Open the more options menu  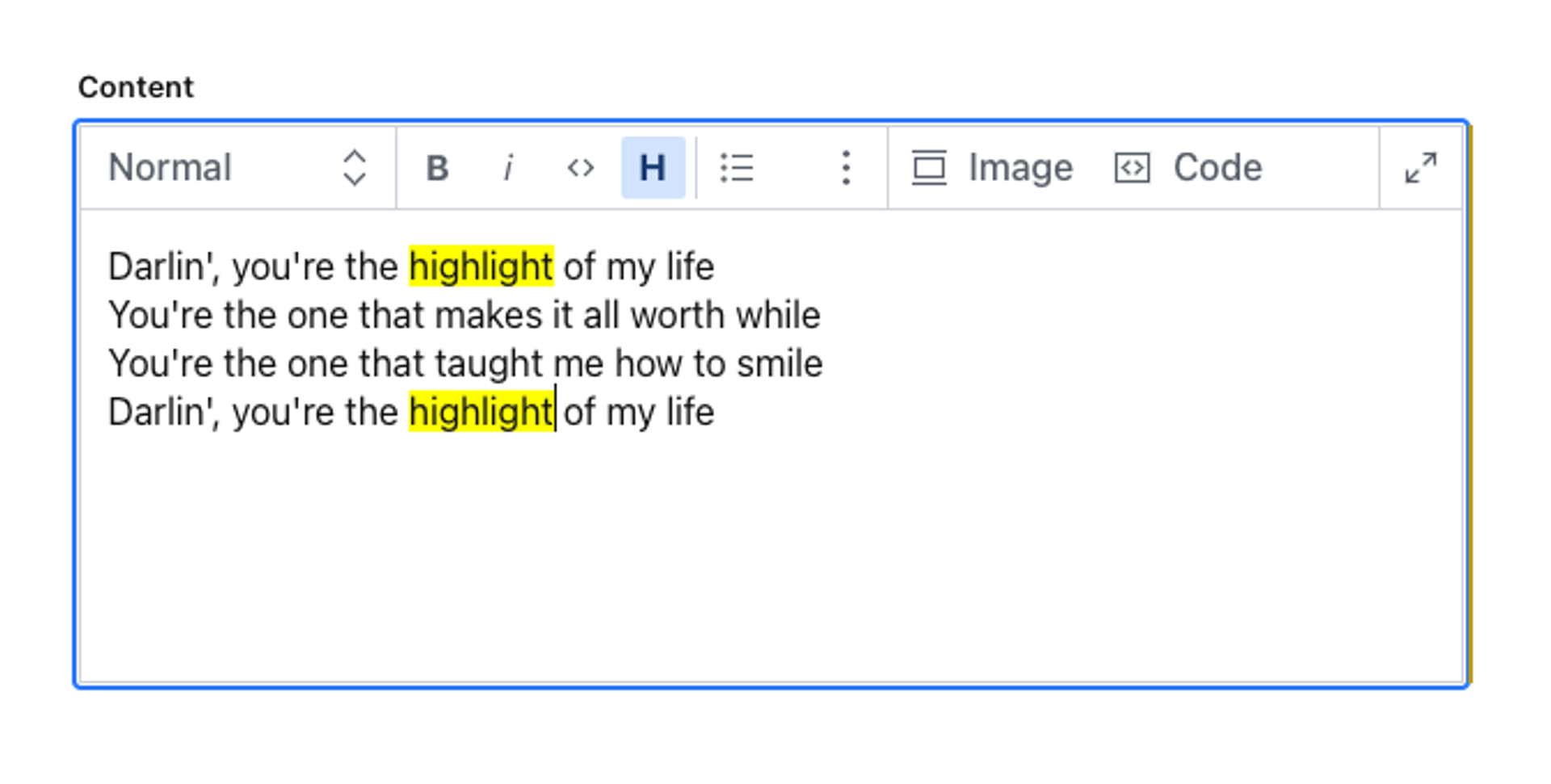click(x=846, y=168)
